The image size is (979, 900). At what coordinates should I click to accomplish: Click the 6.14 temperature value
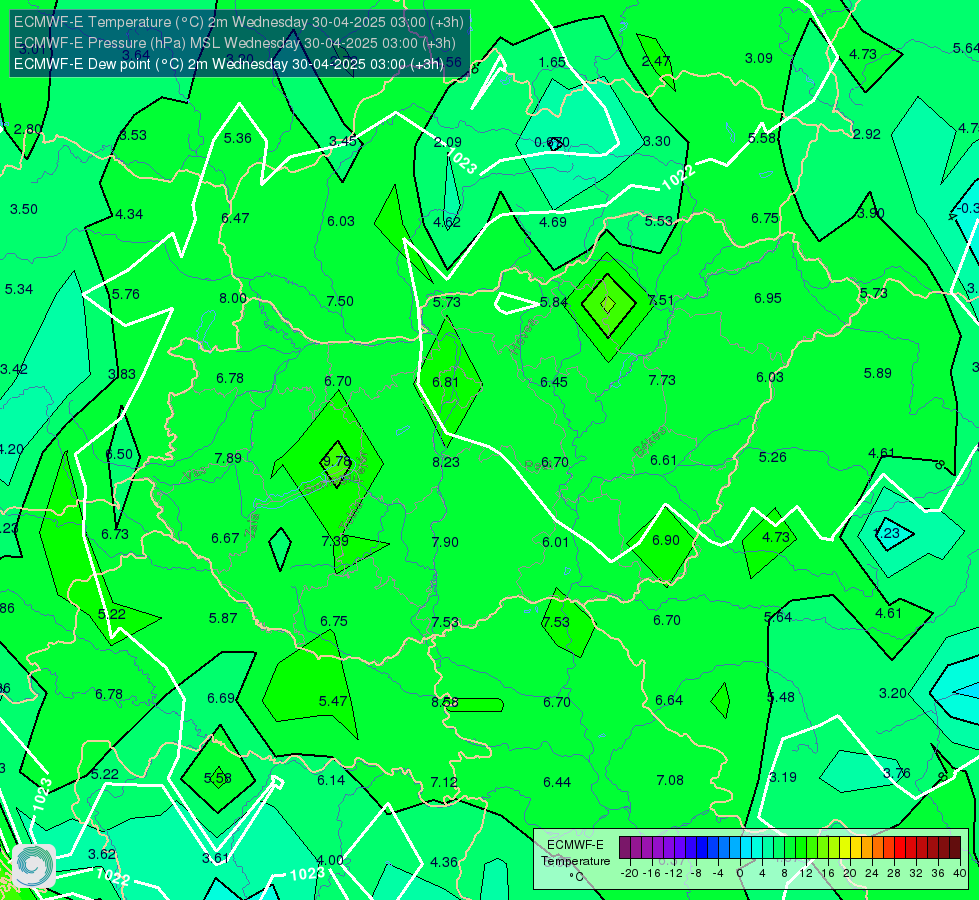coord(331,781)
